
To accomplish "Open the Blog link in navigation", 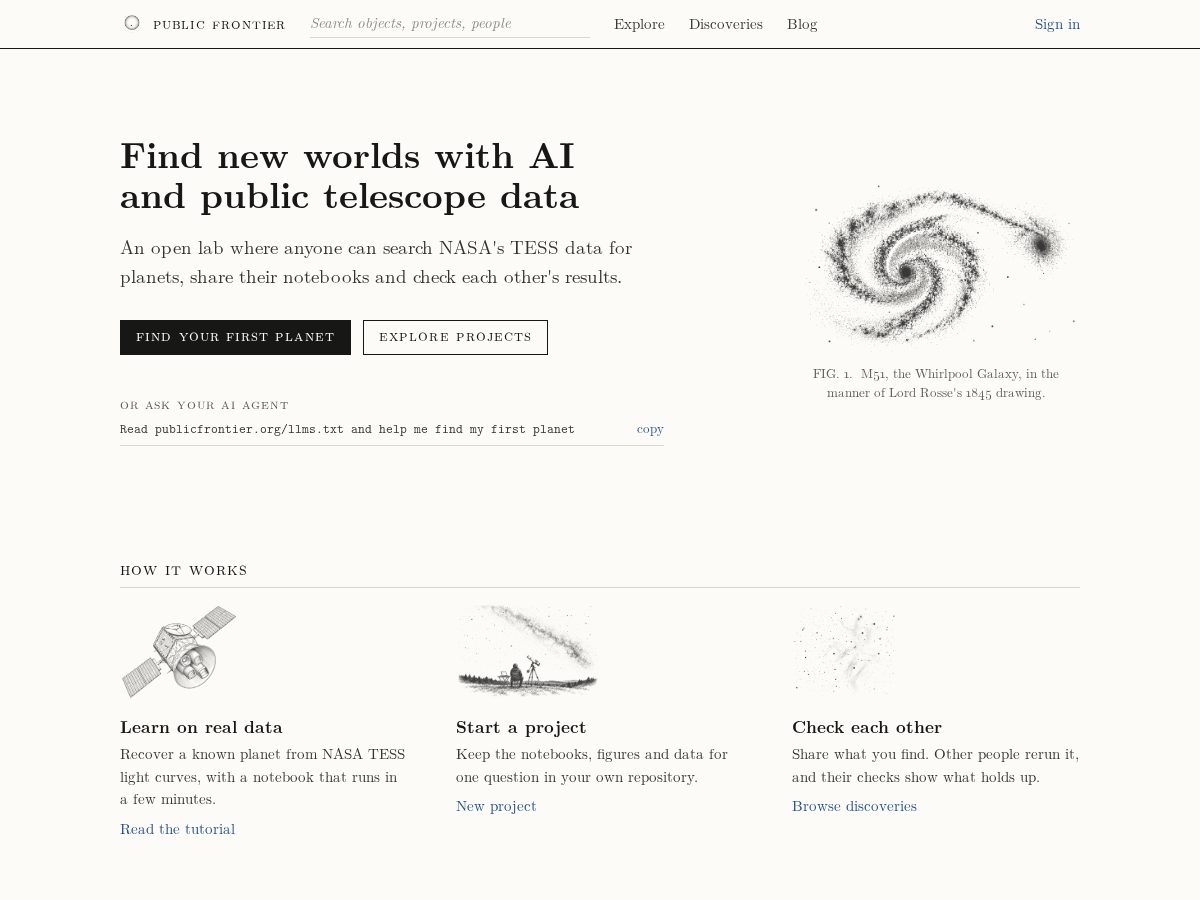I will click(802, 24).
